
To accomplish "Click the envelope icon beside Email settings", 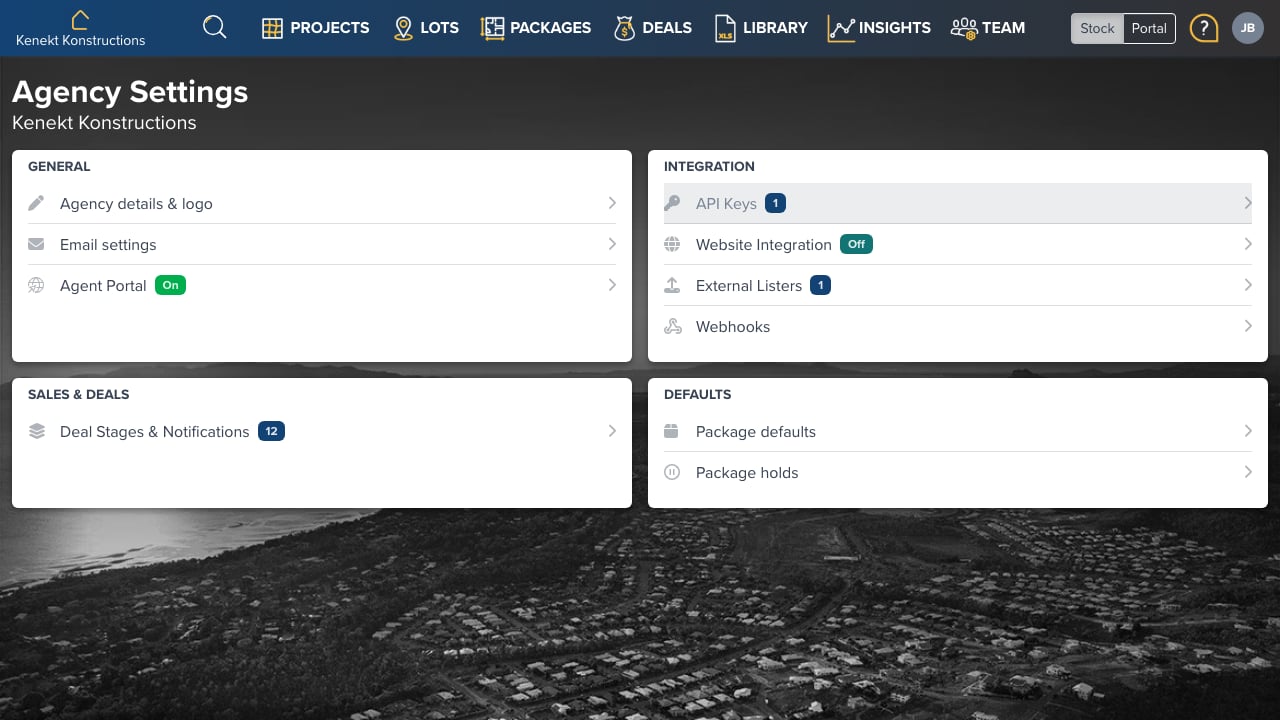I will tap(36, 244).
